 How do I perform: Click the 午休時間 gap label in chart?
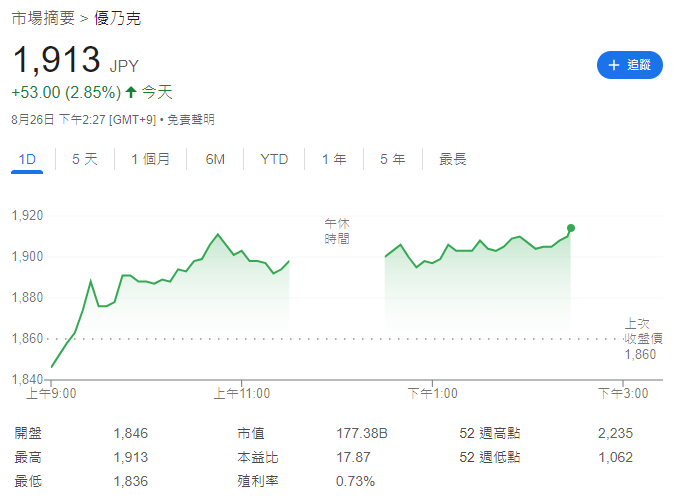(x=337, y=231)
